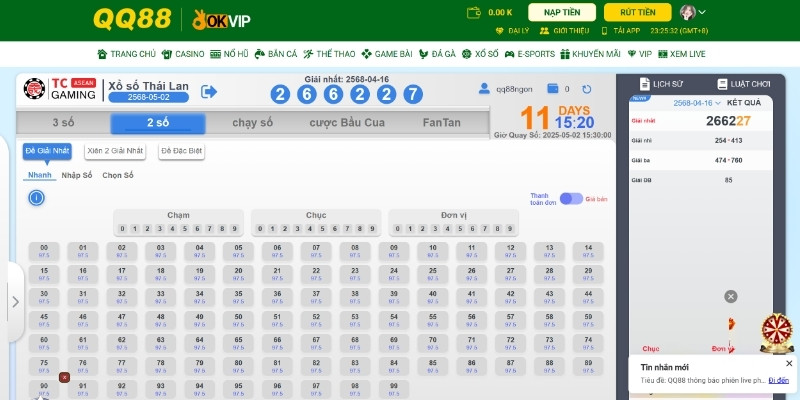The image size is (800, 400).
Task: Open the VIP menu item
Action: point(639,54)
